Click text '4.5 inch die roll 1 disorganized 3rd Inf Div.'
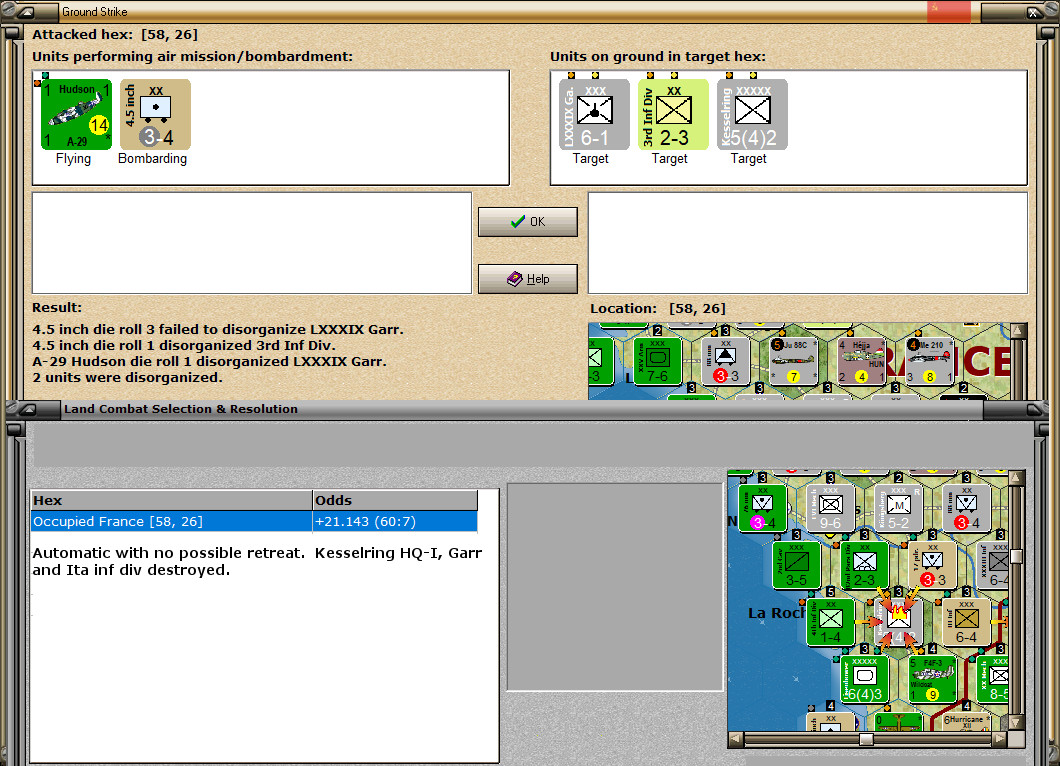1060x766 pixels. coord(184,345)
